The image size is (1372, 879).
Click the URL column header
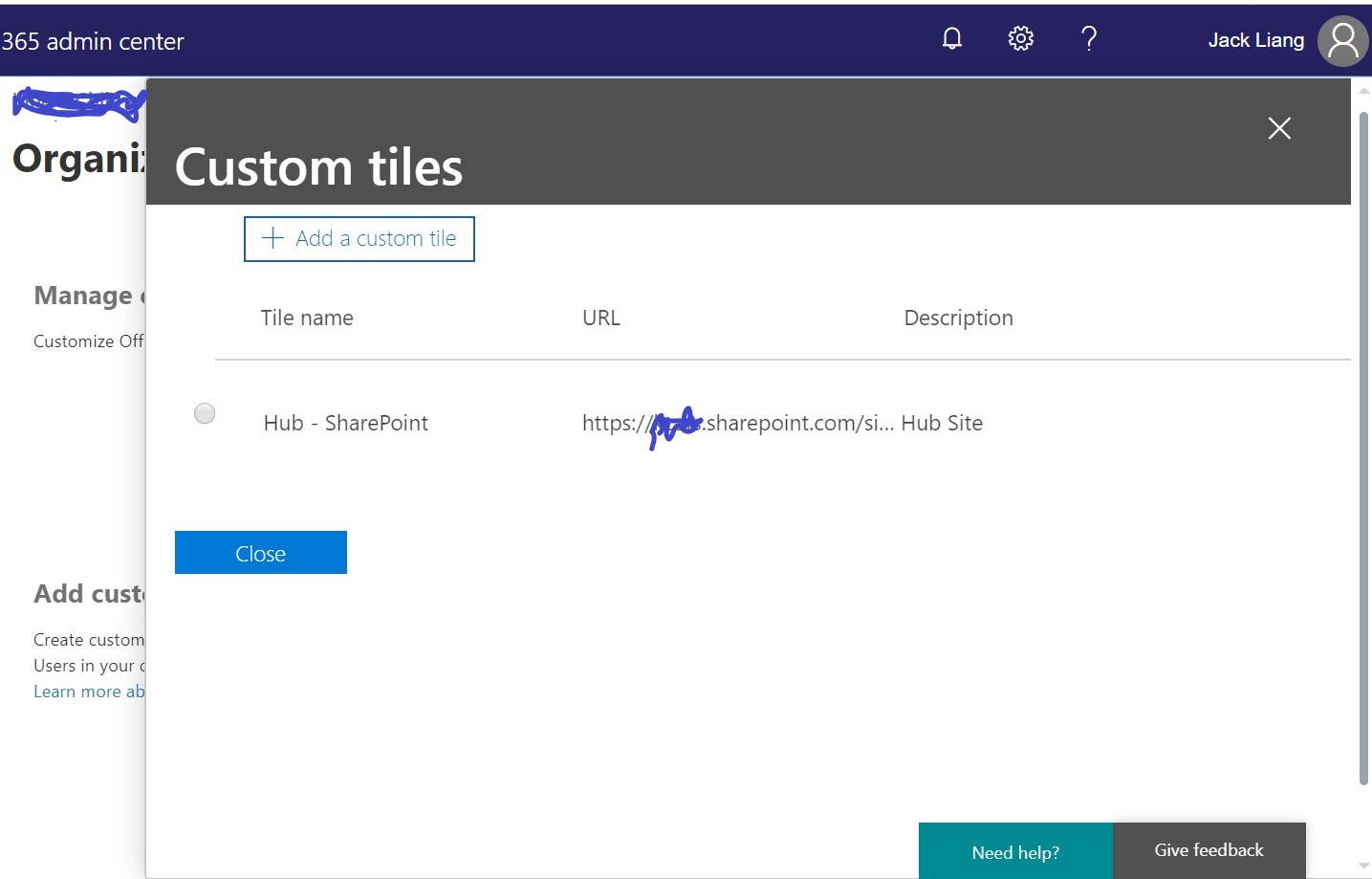coord(601,318)
